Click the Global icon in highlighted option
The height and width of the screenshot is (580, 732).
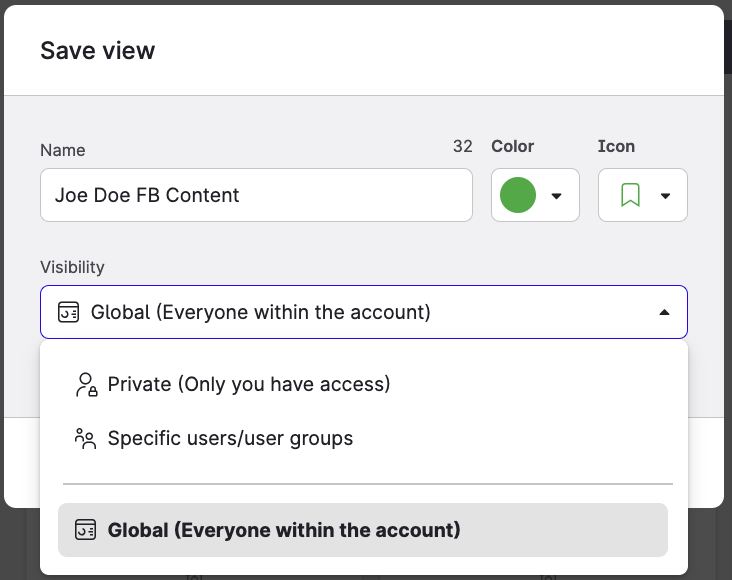tap(86, 530)
